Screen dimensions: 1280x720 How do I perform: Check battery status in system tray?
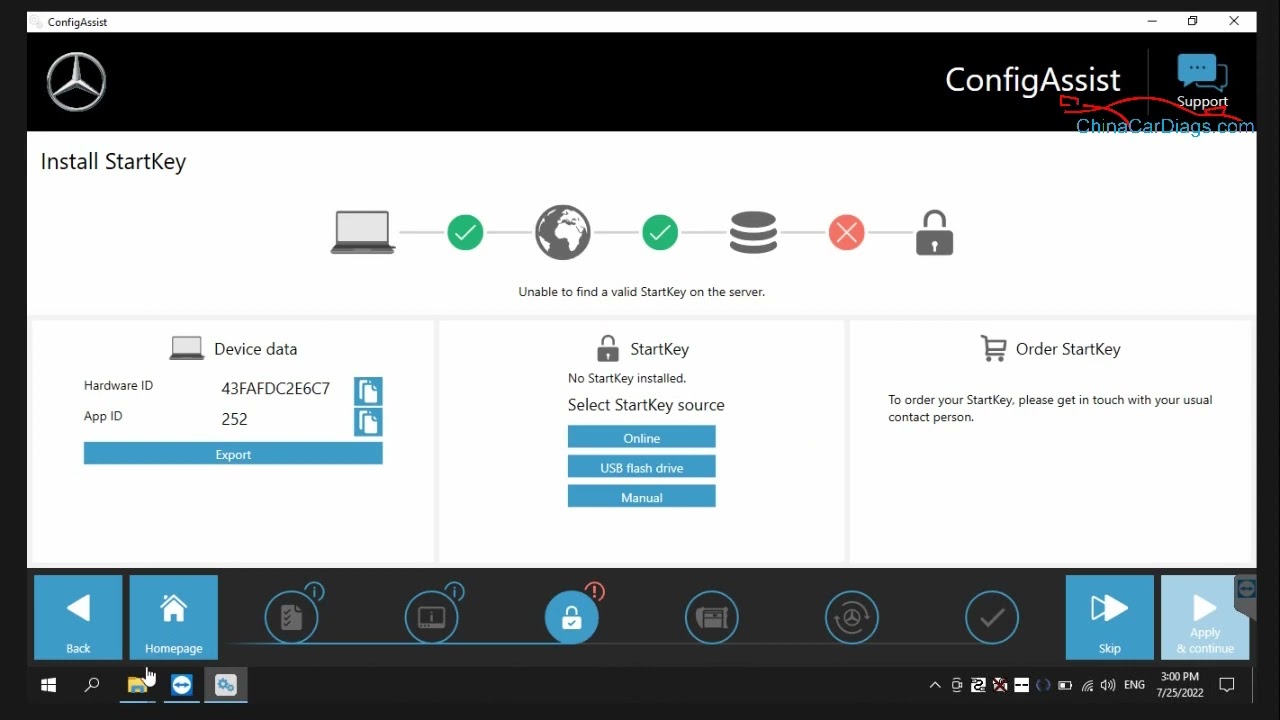coord(1065,685)
